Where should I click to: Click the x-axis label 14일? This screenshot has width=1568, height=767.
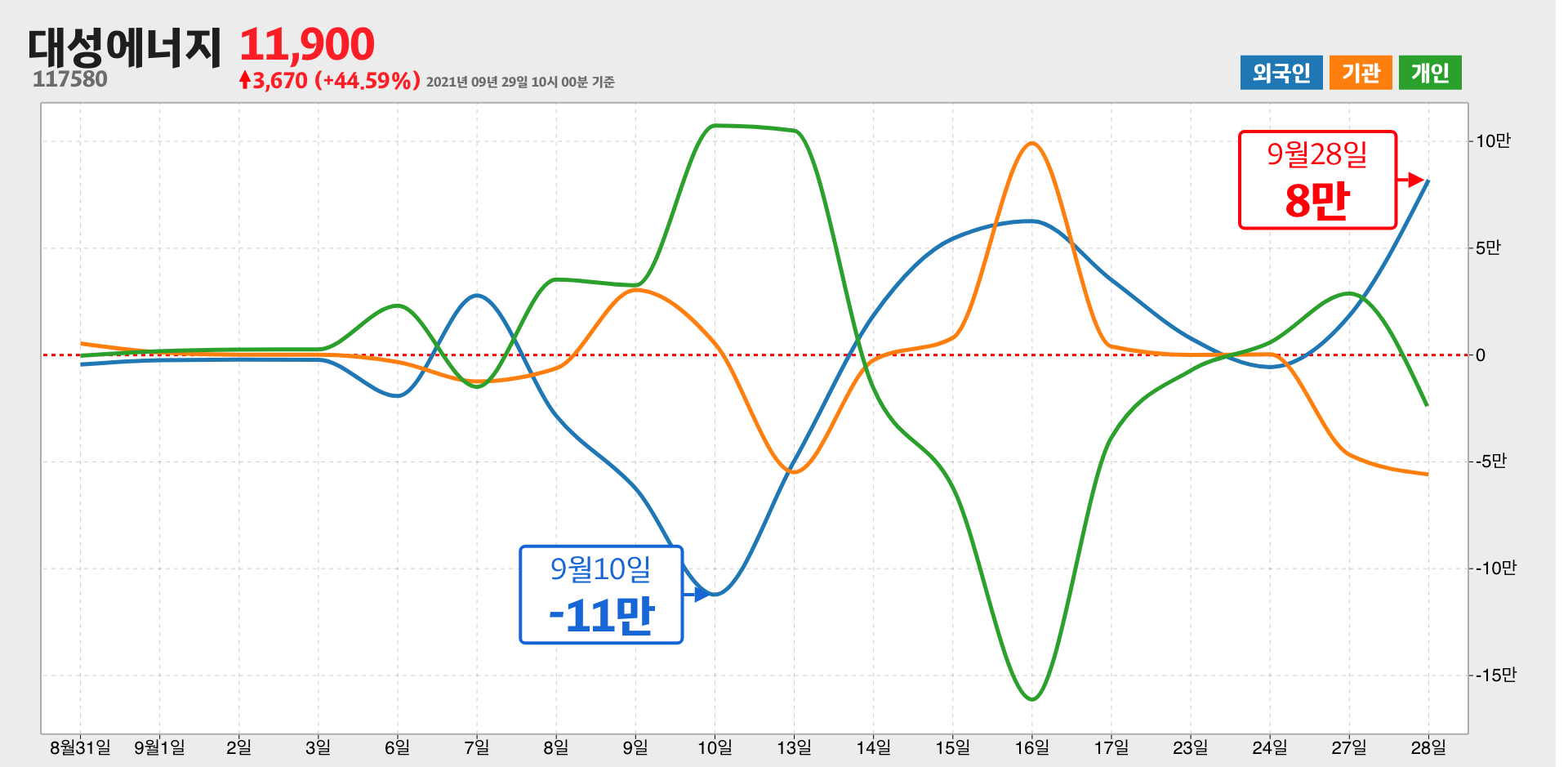click(x=873, y=747)
